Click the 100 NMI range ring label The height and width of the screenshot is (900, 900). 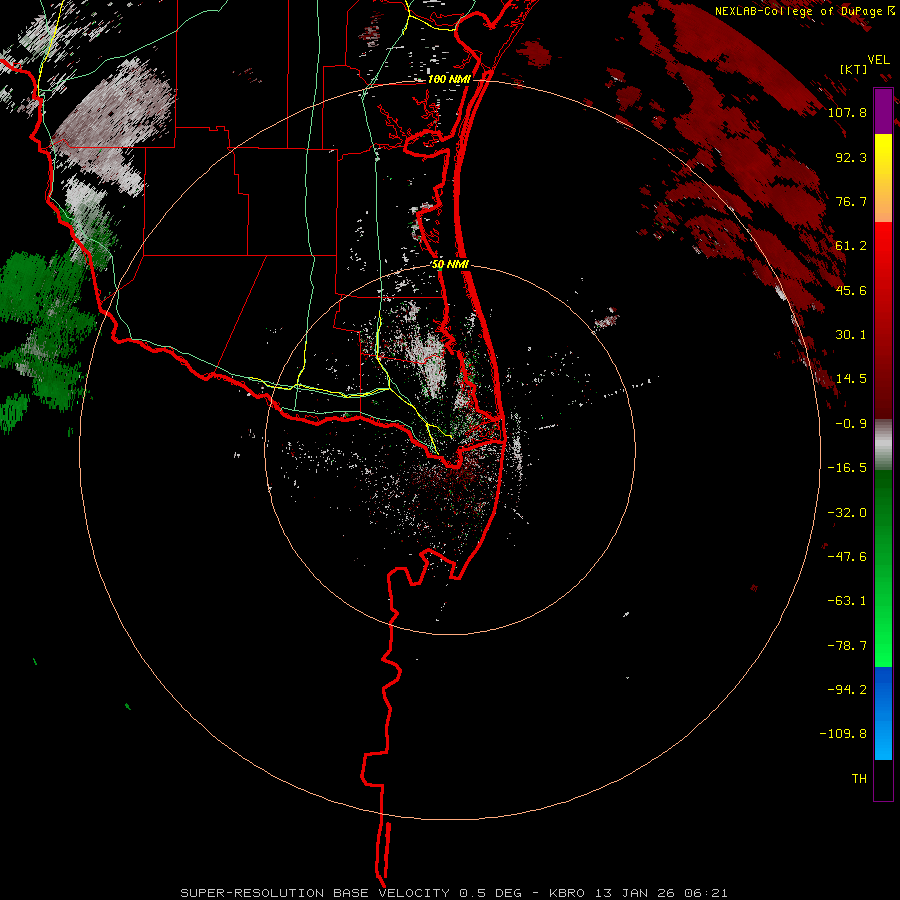[x=449, y=79]
